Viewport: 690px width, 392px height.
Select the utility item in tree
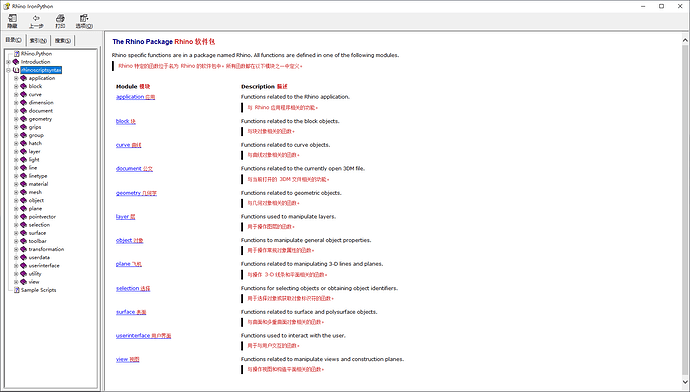point(35,274)
